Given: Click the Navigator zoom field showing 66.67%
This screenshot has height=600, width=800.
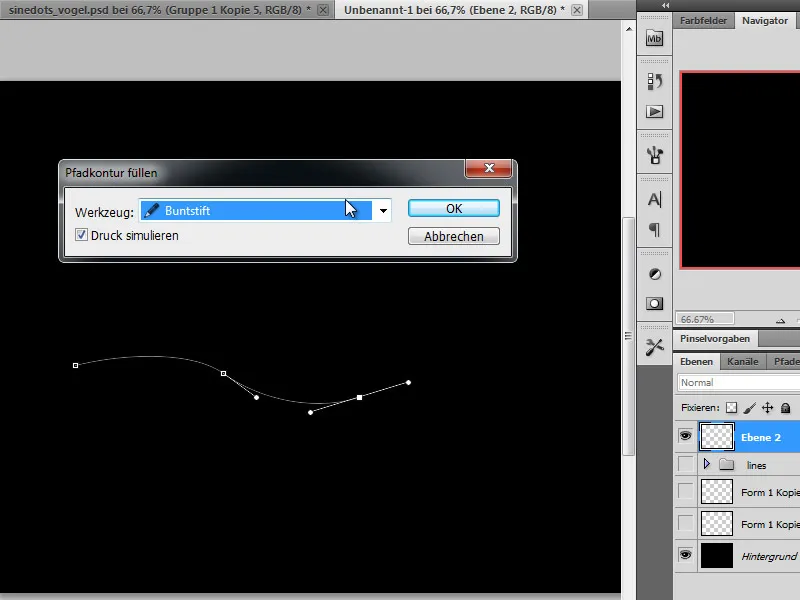Looking at the screenshot, I should click(x=705, y=319).
